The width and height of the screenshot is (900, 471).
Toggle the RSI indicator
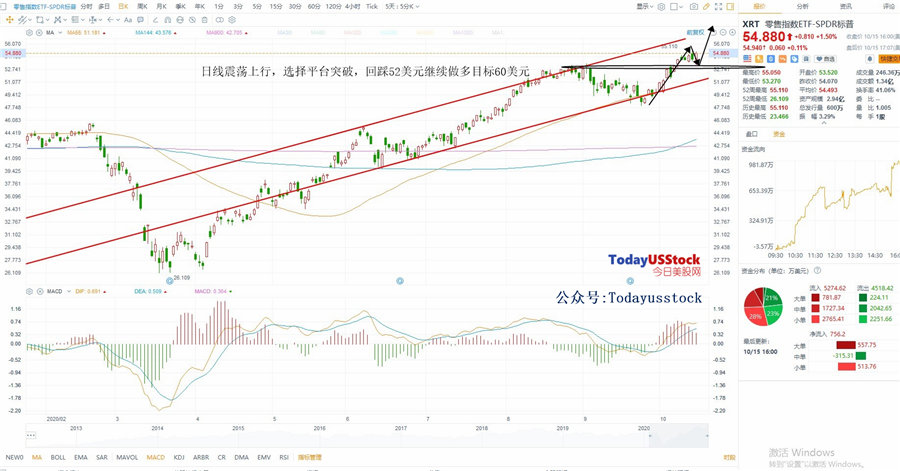[284, 457]
